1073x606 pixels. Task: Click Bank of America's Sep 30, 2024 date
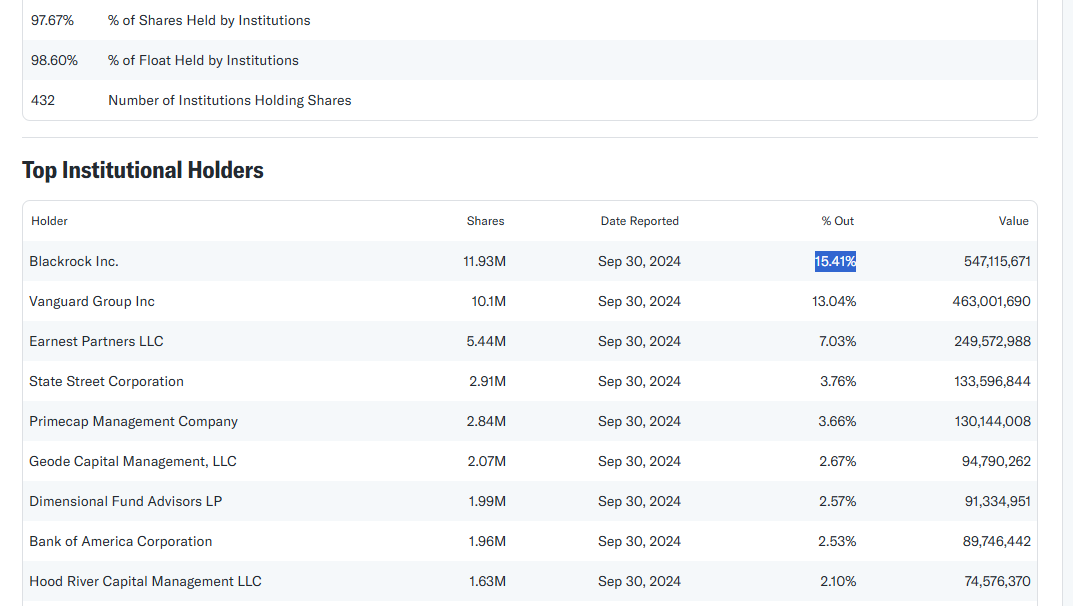(639, 542)
